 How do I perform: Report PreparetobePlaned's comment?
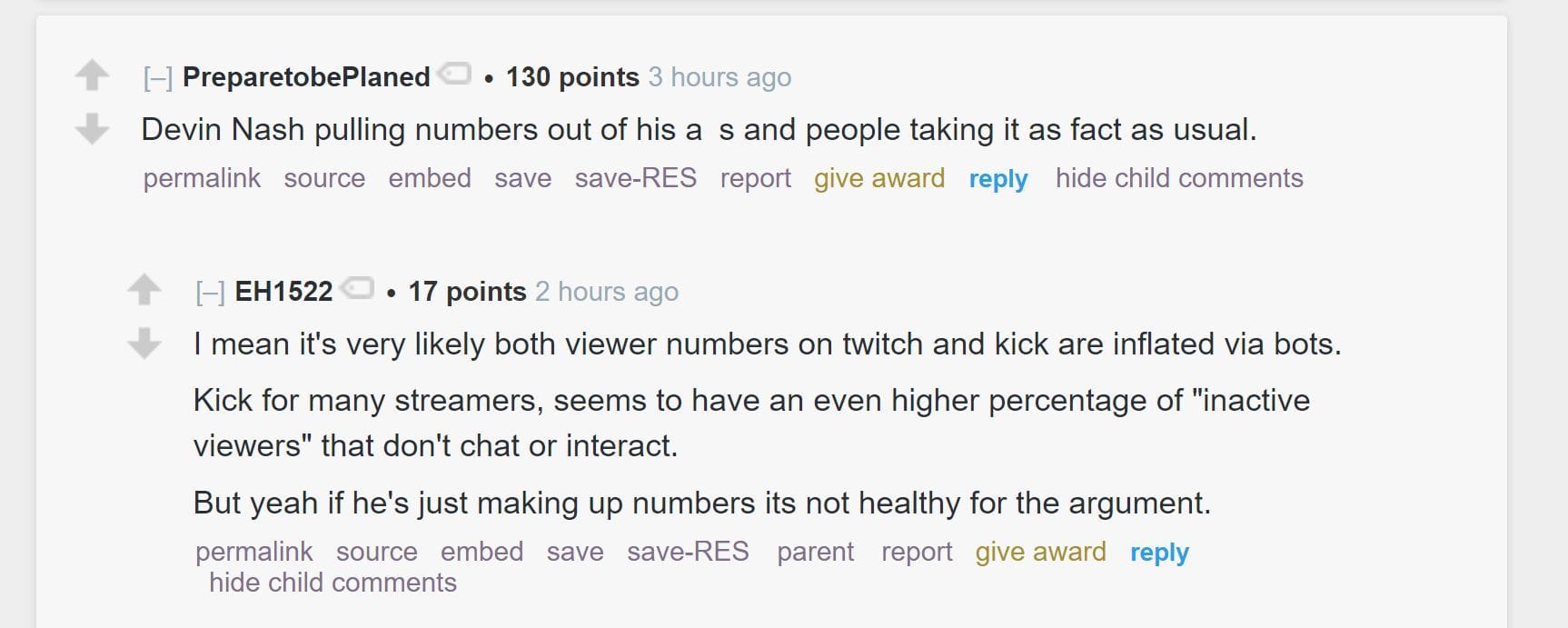(756, 178)
